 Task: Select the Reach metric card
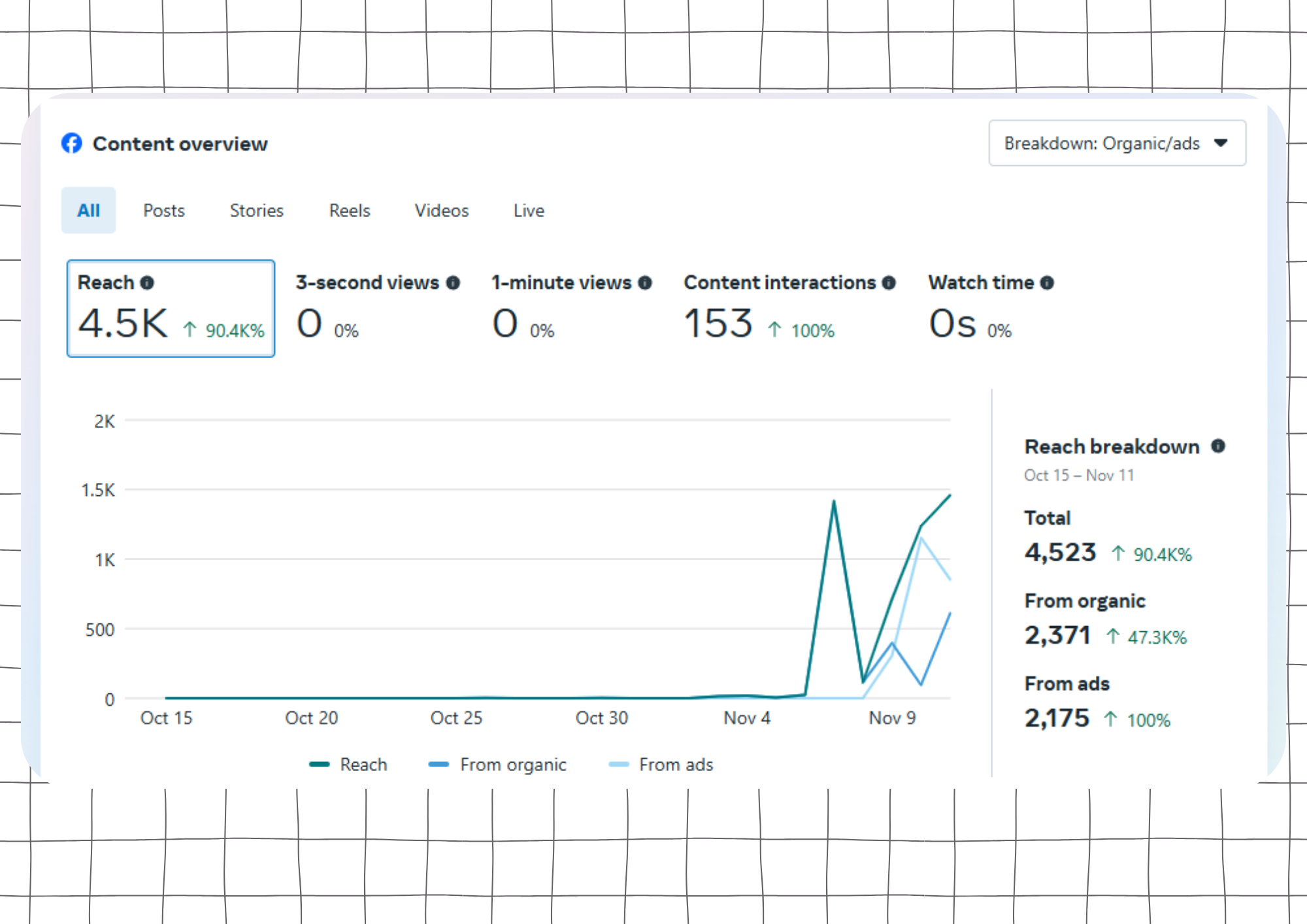(171, 308)
